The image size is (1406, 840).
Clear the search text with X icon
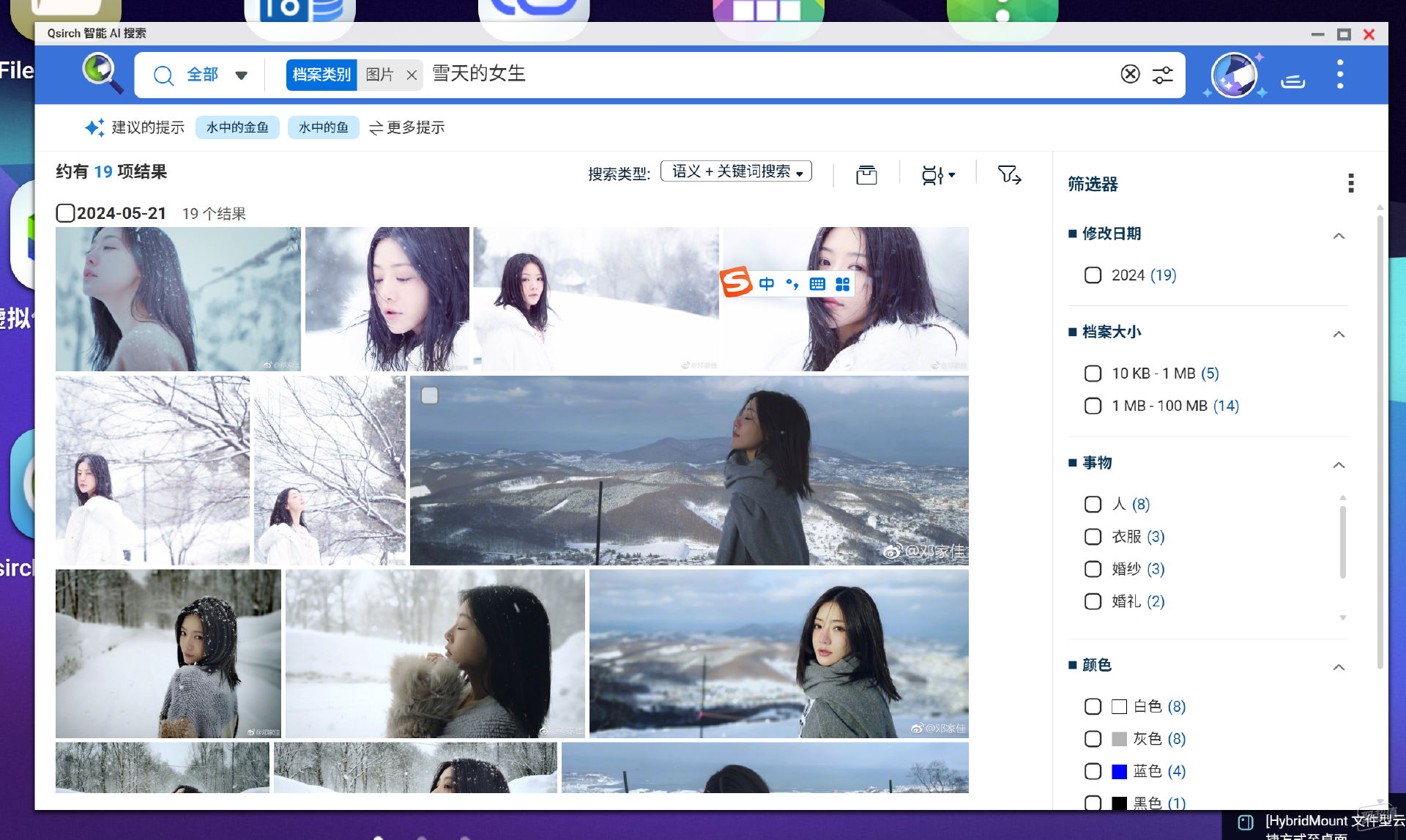tap(1130, 74)
